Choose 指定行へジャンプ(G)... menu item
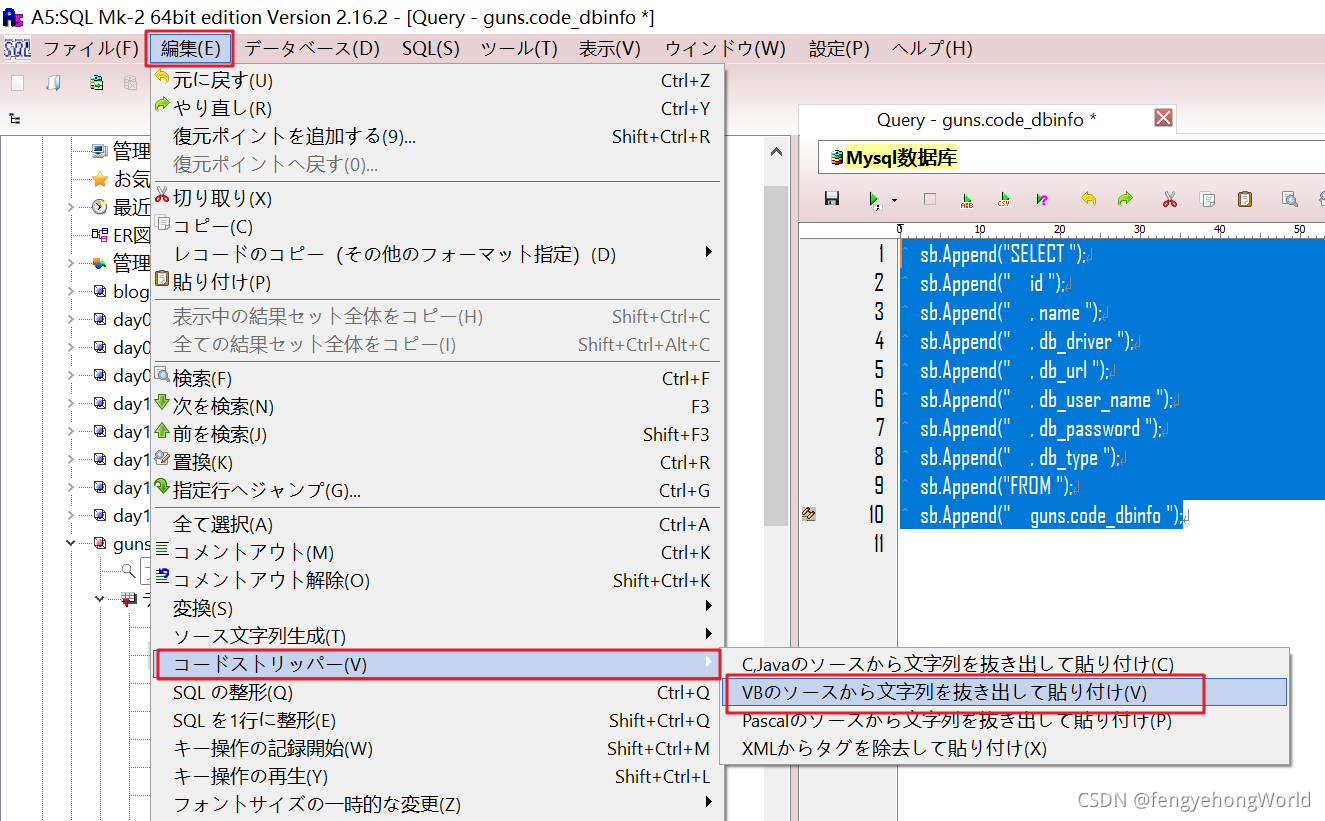Viewport: 1325px width, 821px height. 436,491
